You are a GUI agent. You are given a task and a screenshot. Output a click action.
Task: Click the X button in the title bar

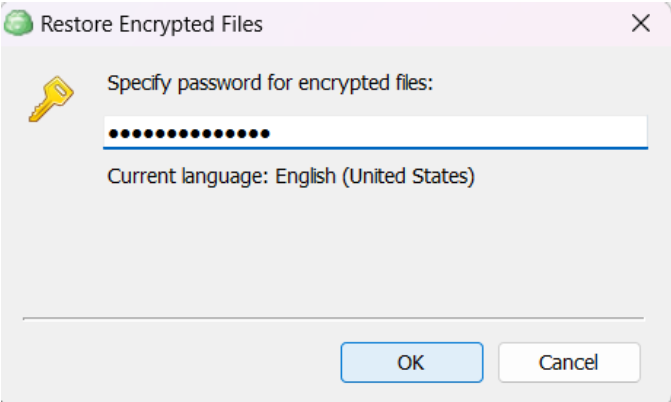(641, 25)
